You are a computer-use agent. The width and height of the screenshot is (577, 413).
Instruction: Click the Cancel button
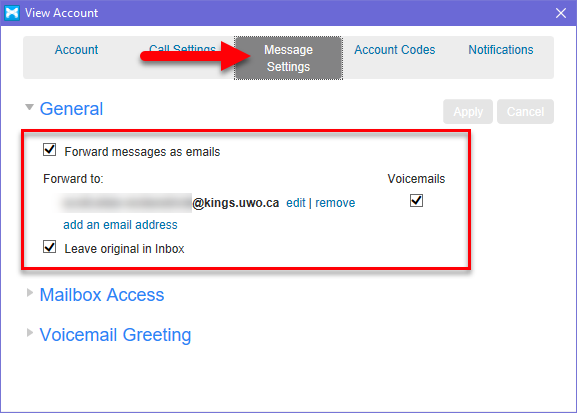(525, 112)
